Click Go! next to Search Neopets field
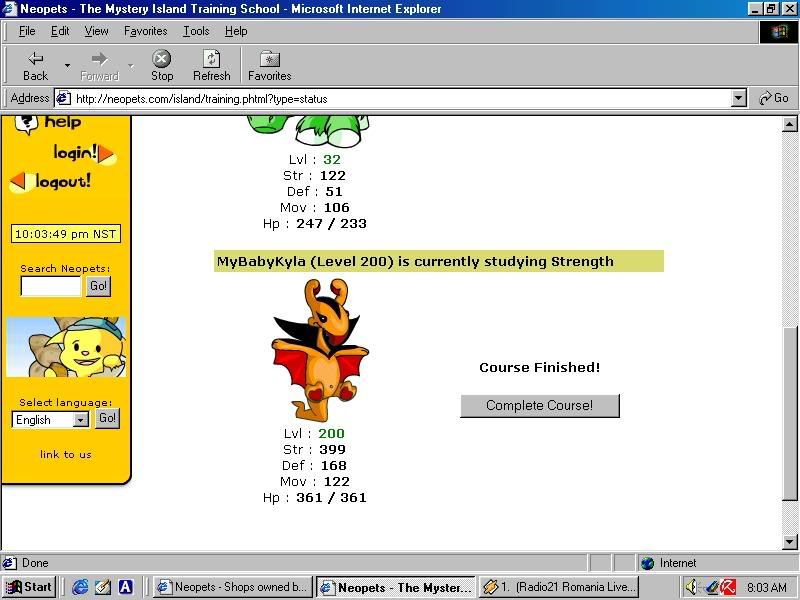Screen dimensions: 800x600 click(x=98, y=286)
